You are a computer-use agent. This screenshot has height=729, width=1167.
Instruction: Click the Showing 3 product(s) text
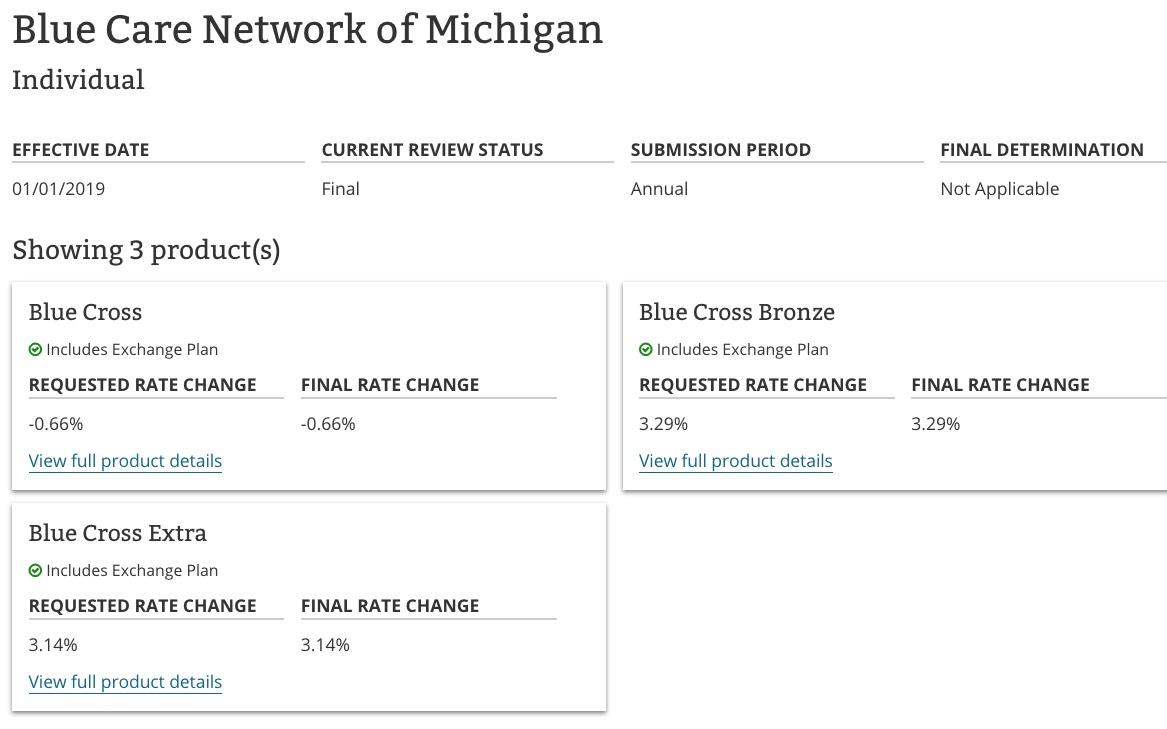(146, 250)
